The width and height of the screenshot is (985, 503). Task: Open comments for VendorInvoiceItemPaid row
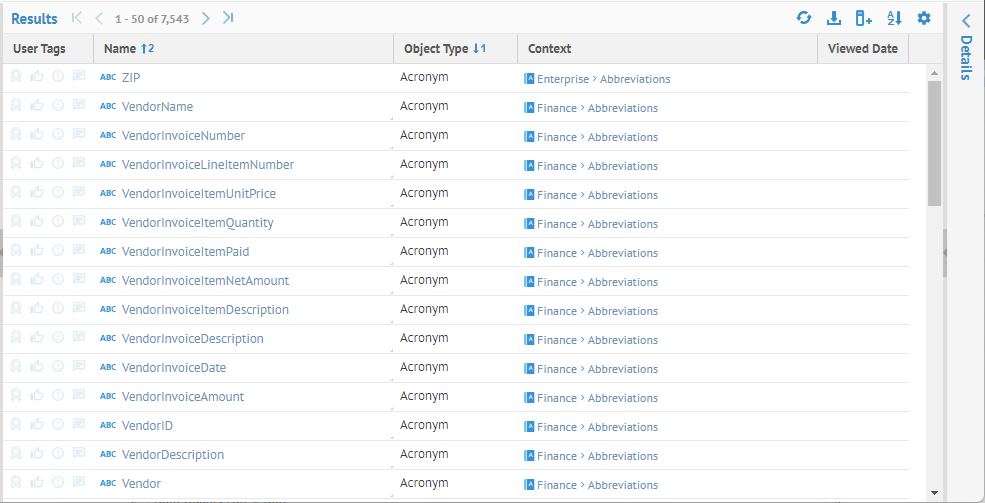pos(79,250)
